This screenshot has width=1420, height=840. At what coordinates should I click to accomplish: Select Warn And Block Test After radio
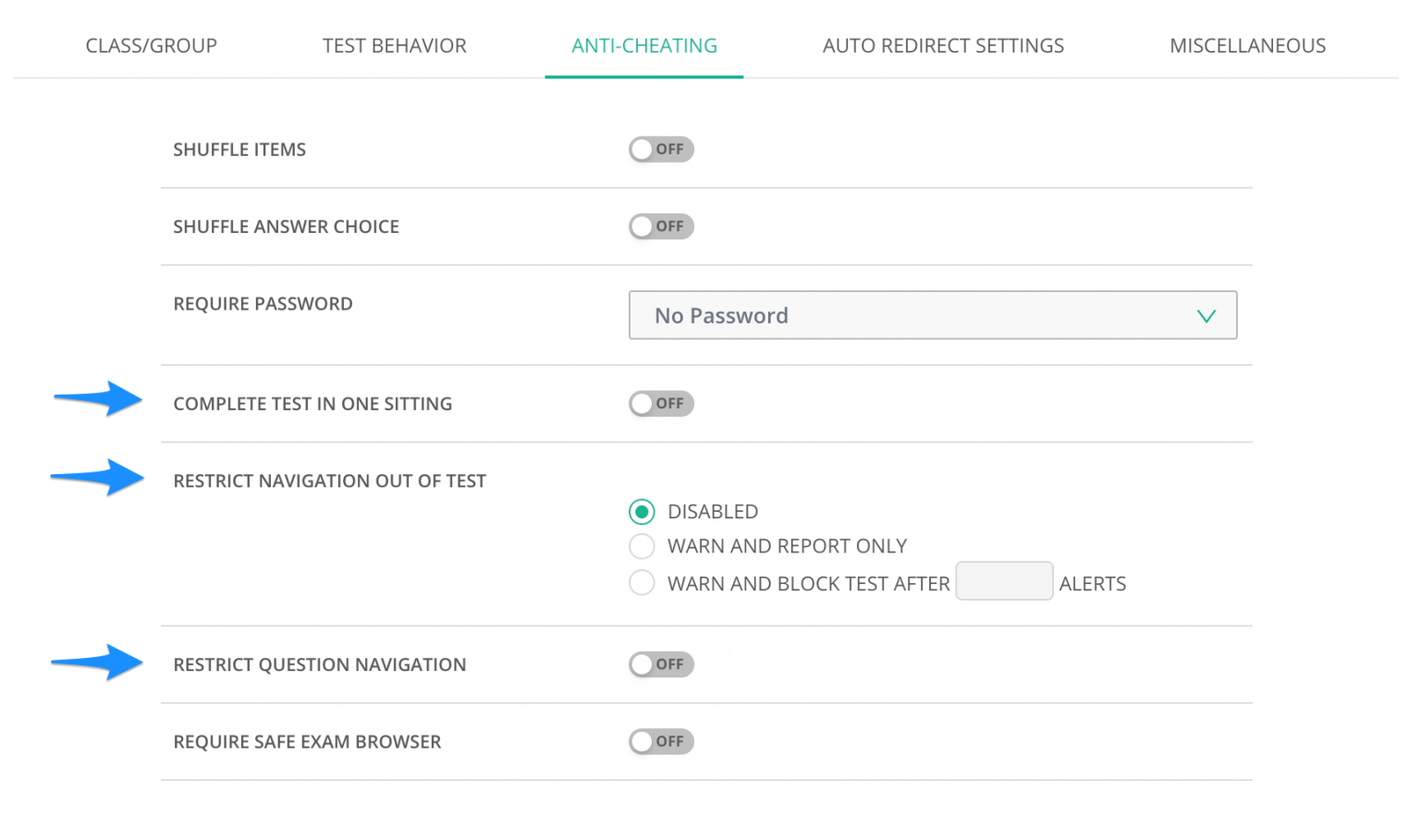click(642, 583)
